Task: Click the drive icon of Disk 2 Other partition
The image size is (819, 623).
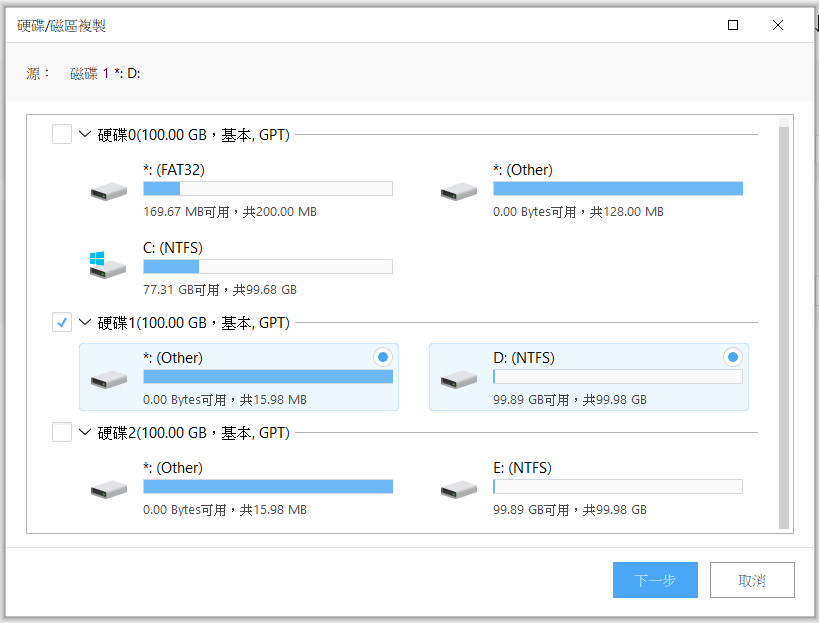Action: (109, 490)
